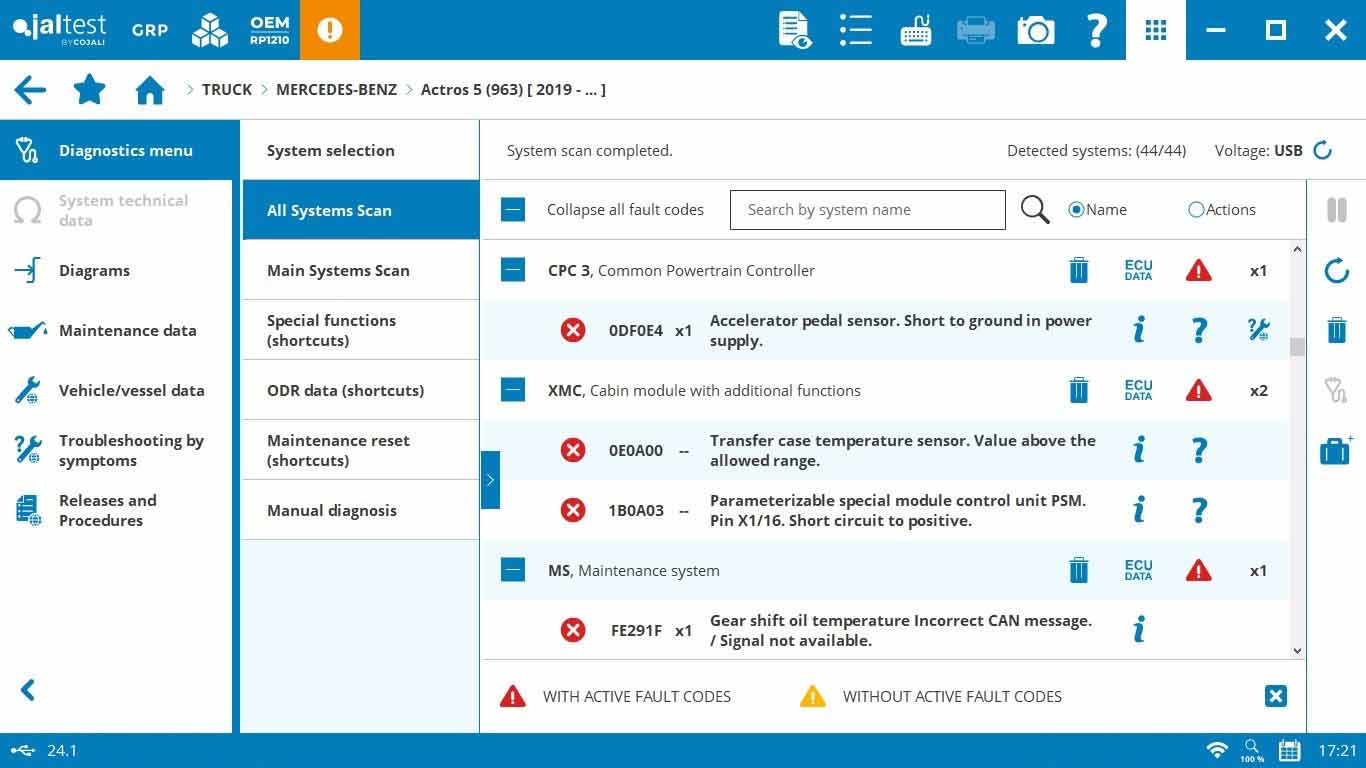Close the fault codes legend bar

click(x=1276, y=696)
